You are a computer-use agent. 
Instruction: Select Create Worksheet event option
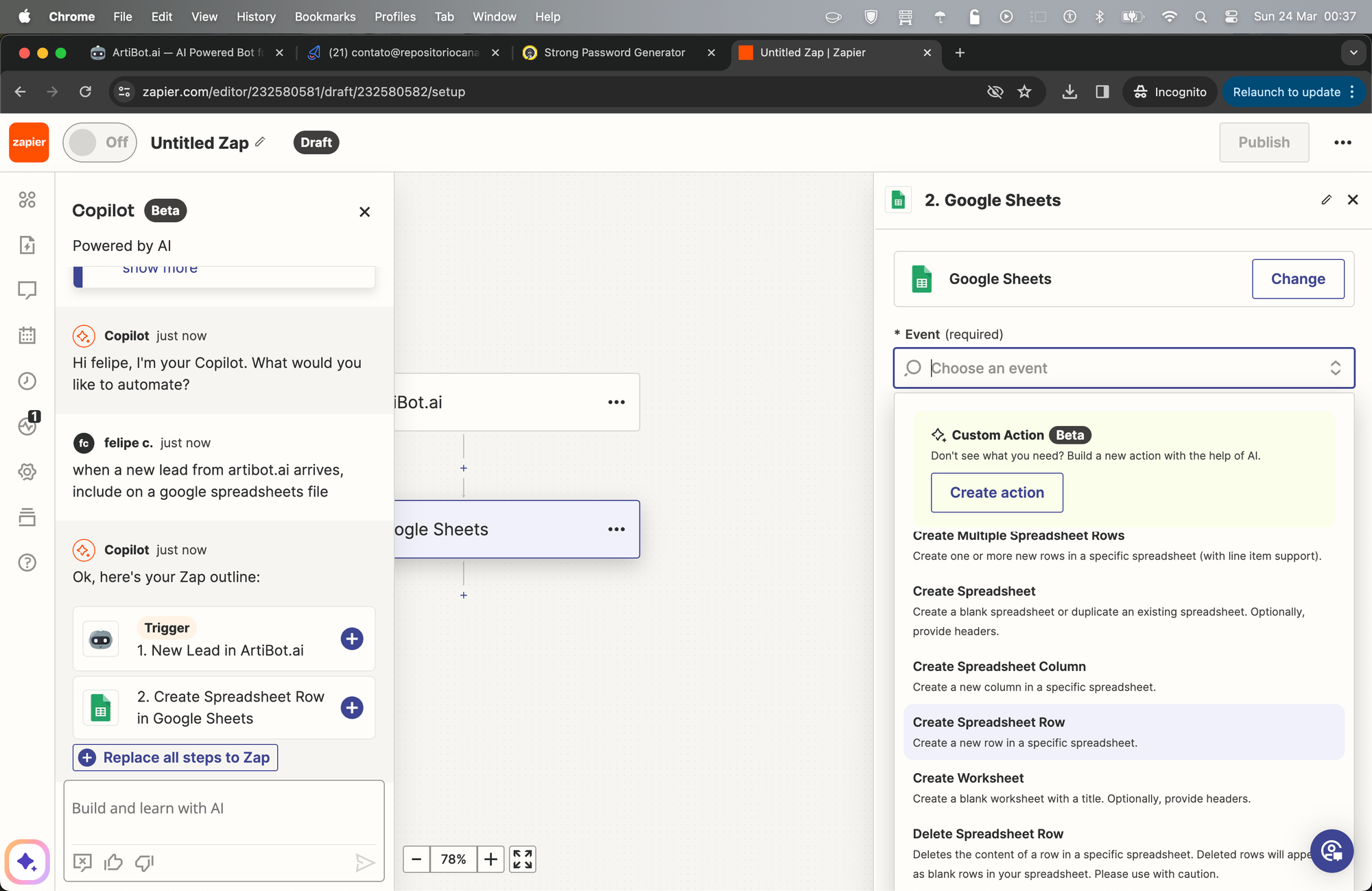point(1124,787)
